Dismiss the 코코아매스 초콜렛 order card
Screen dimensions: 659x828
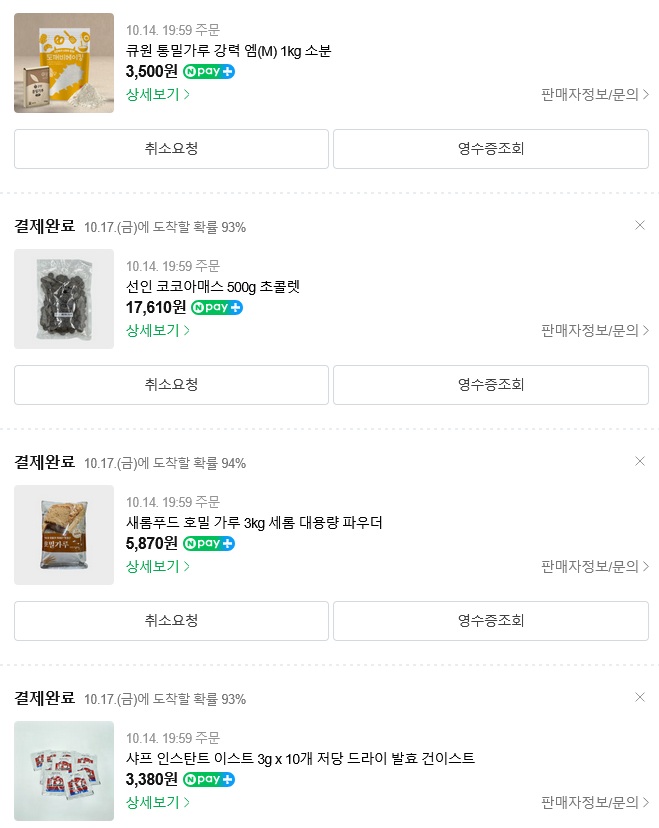(640, 225)
